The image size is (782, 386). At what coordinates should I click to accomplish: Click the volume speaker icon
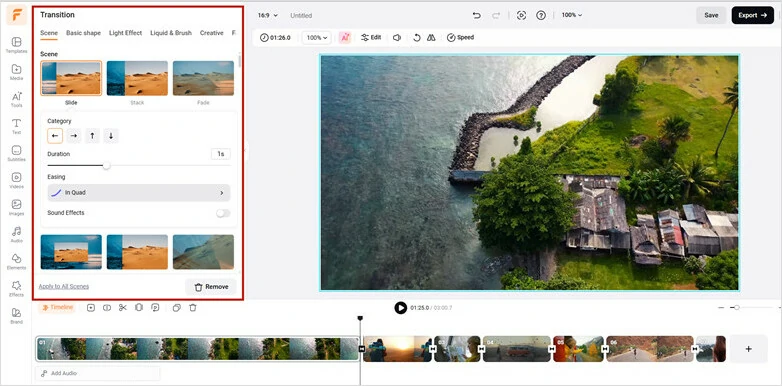coord(397,37)
